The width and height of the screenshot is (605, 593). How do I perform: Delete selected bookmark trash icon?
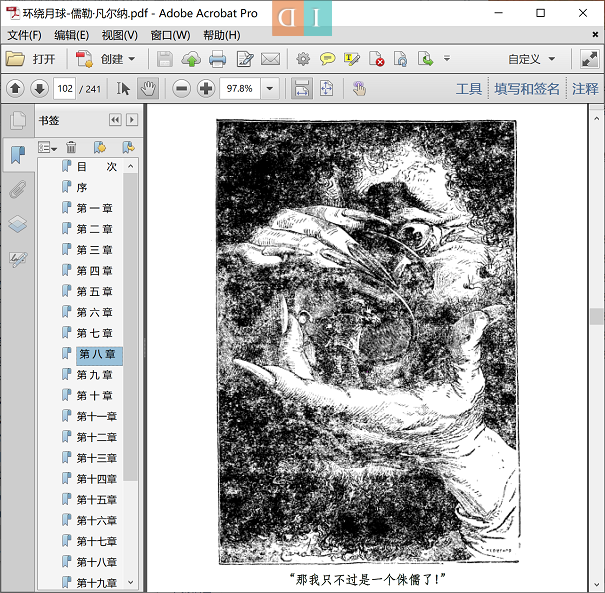pyautogui.click(x=71, y=147)
